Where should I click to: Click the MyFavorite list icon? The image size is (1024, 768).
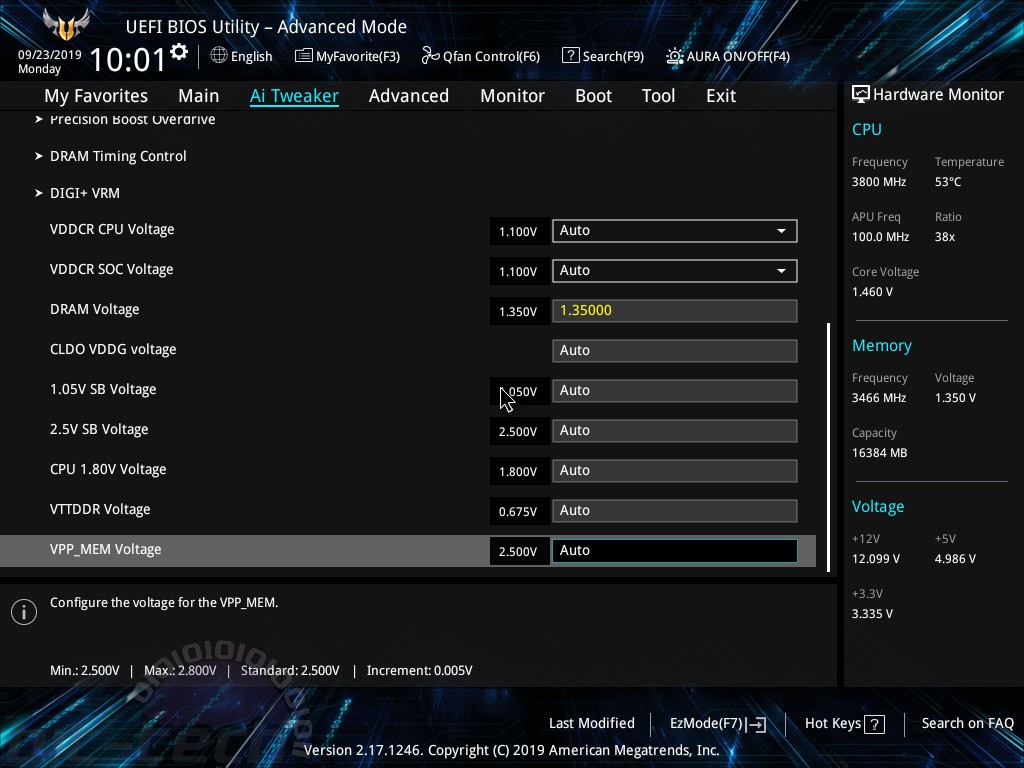coord(303,56)
